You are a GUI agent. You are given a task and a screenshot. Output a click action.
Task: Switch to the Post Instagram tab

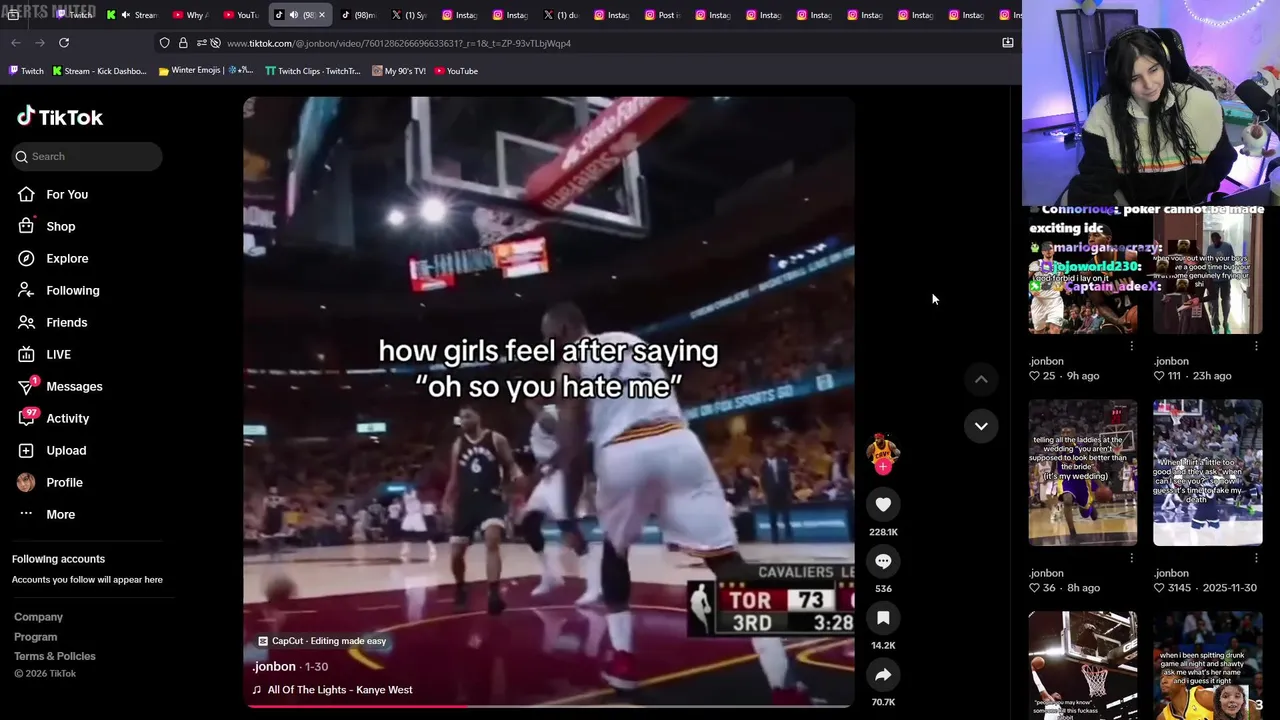click(663, 15)
